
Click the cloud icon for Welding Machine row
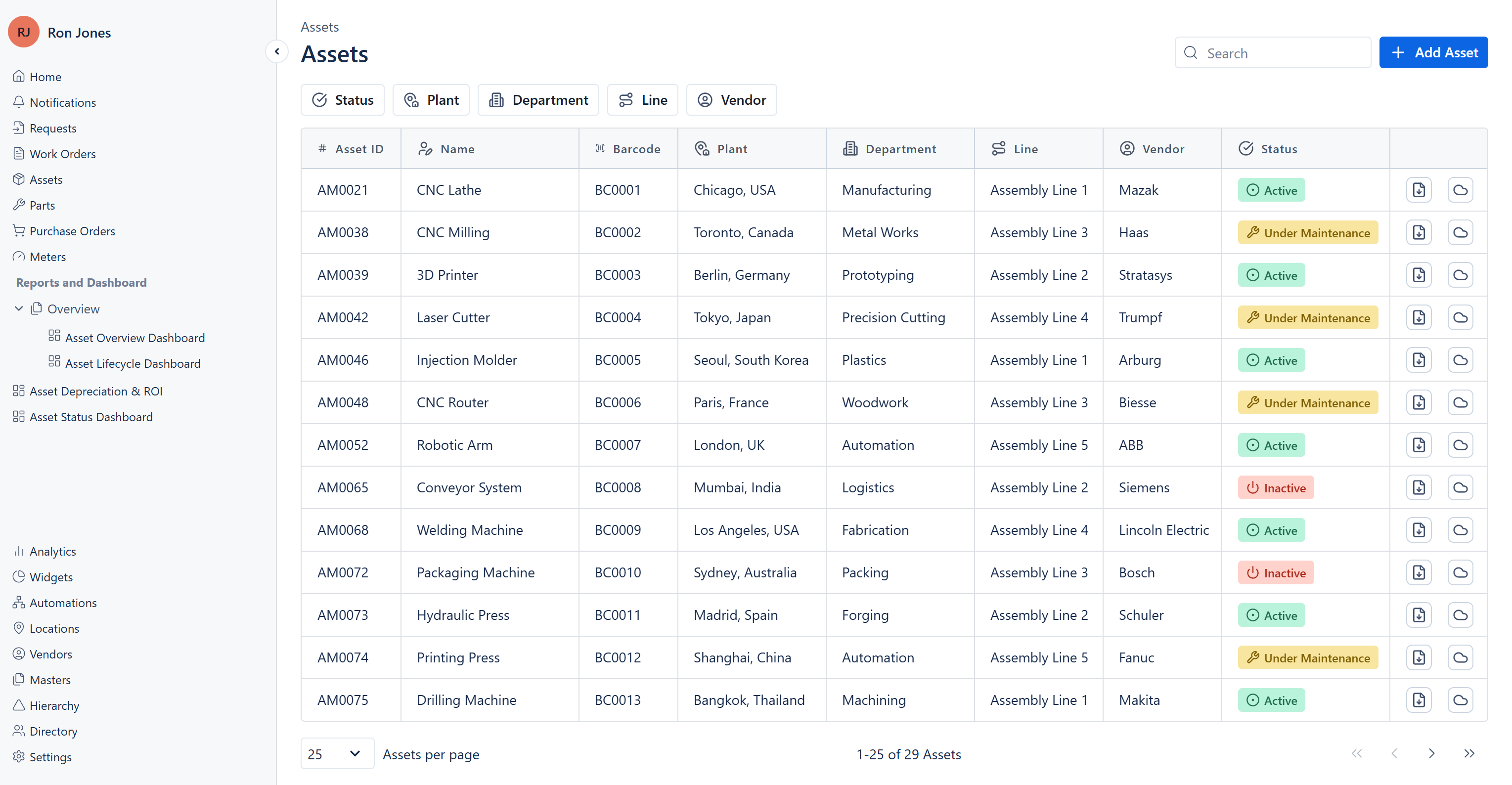(1461, 530)
